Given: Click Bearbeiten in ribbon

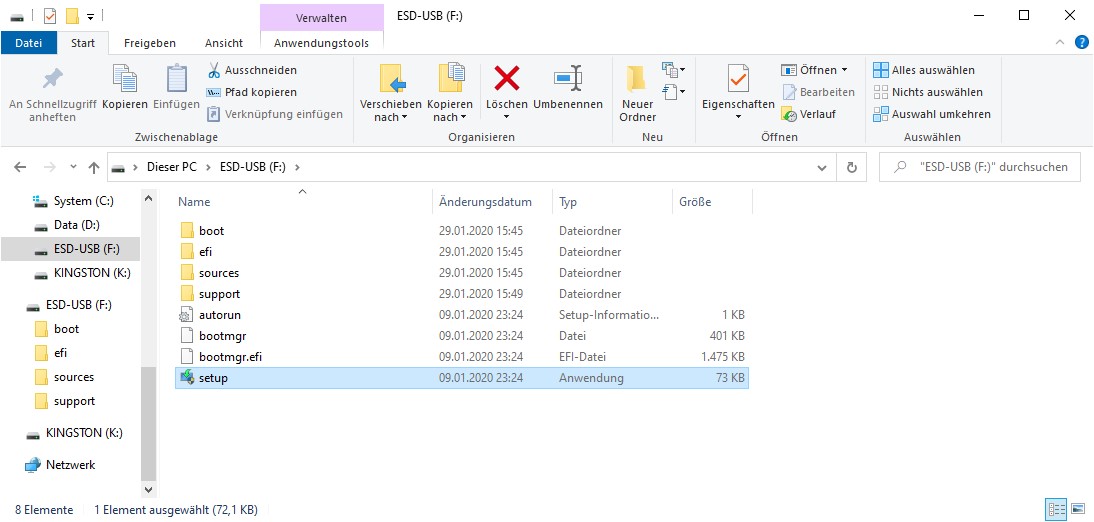Looking at the screenshot, I should (818, 92).
